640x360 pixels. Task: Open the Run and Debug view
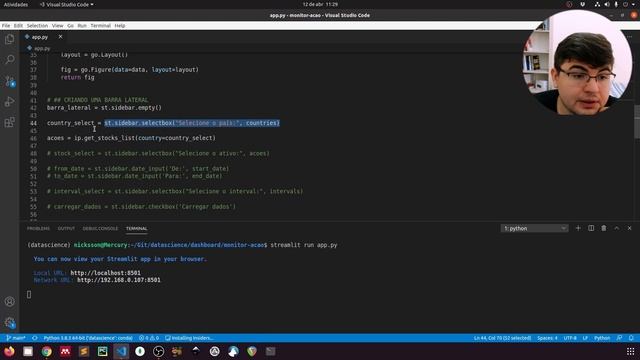(9, 102)
